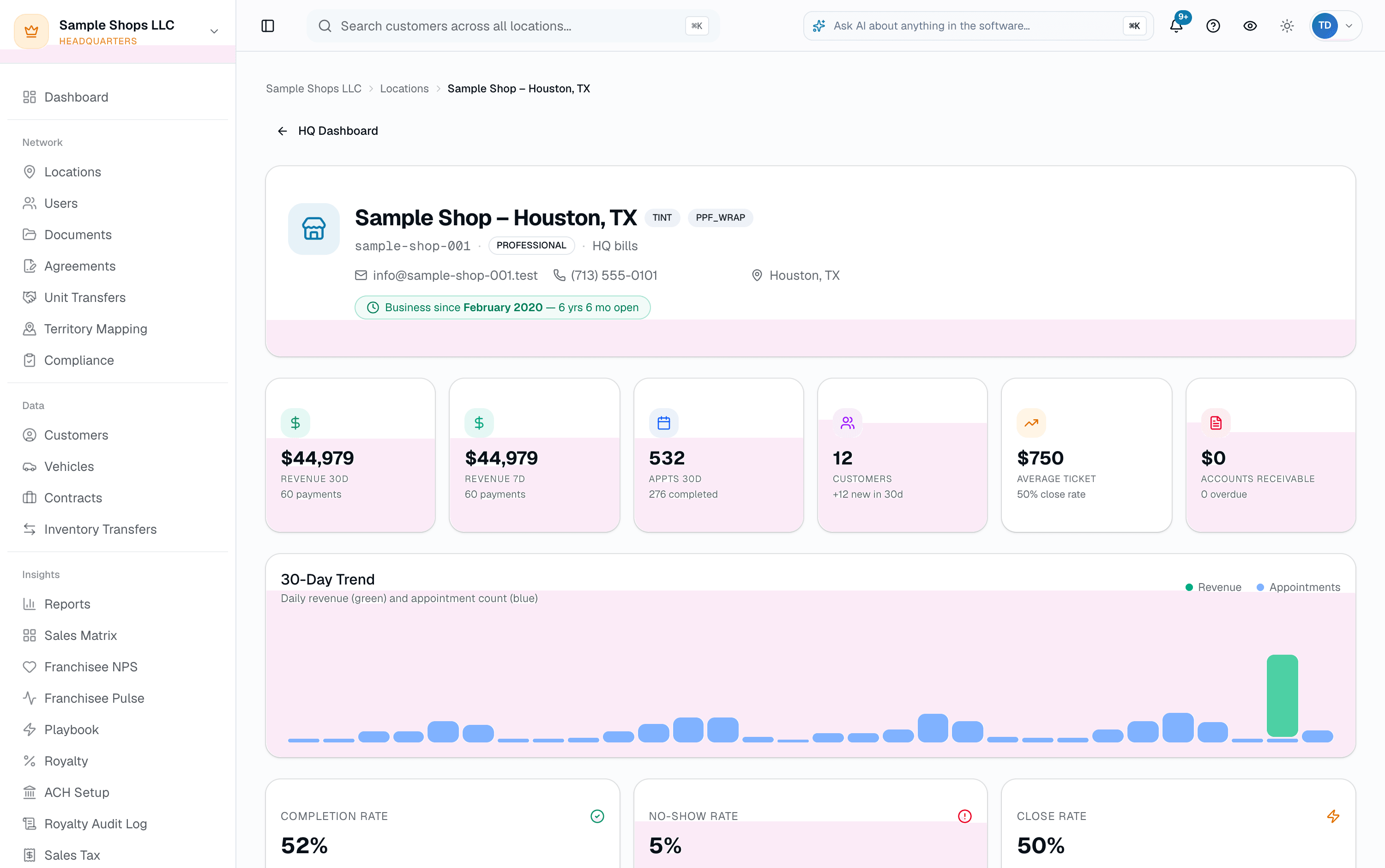Image resolution: width=1385 pixels, height=868 pixels.
Task: Click the crown headquarters logo
Action: pos(31,31)
